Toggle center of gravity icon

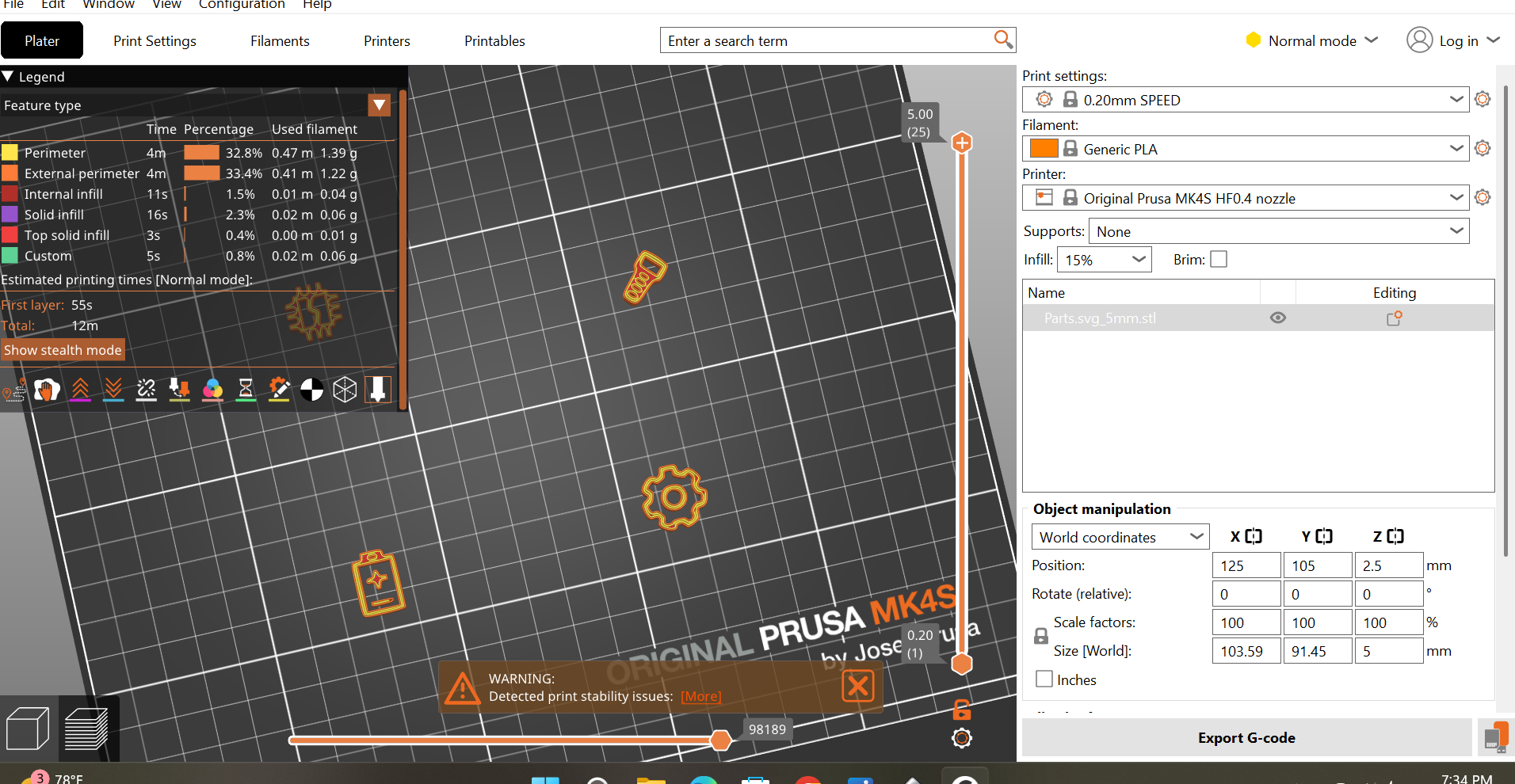click(x=312, y=390)
